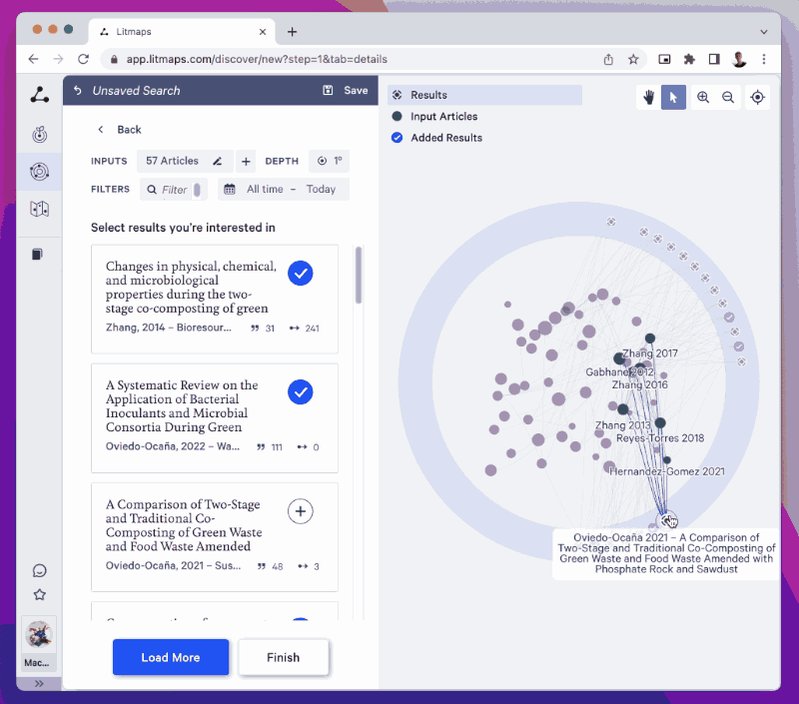799x704 pixels.
Task: Toggle Input Articles legend item
Action: pos(435,116)
